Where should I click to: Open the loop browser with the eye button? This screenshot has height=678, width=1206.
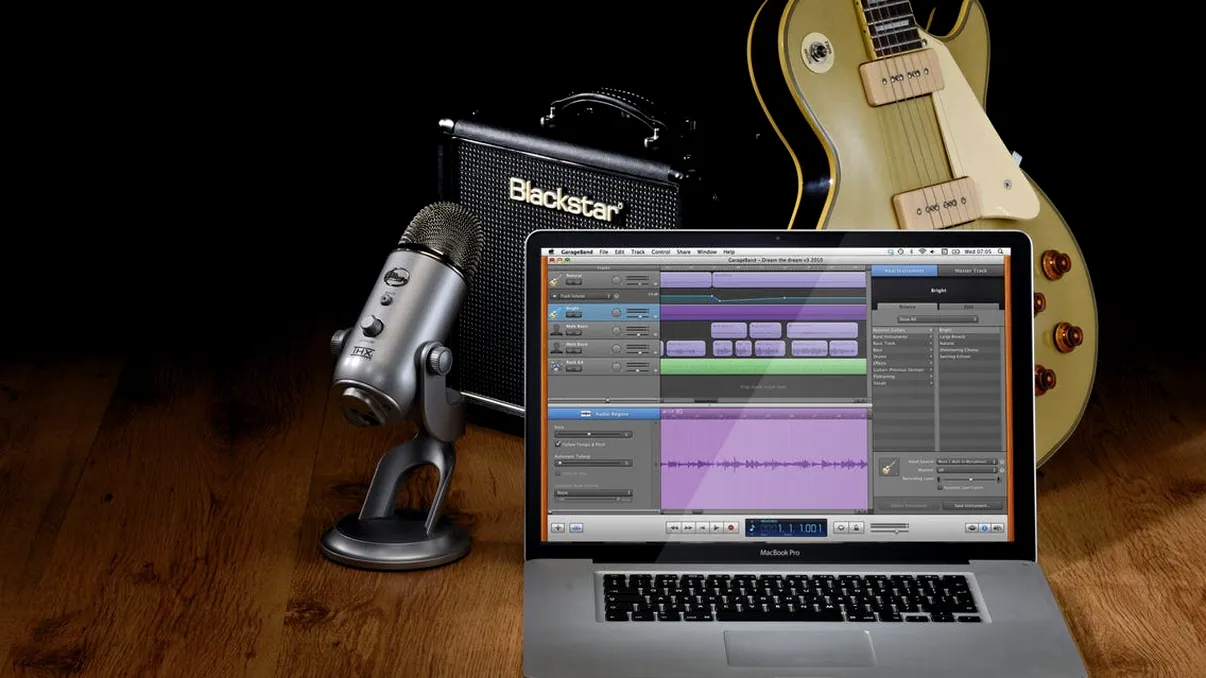pos(971,528)
